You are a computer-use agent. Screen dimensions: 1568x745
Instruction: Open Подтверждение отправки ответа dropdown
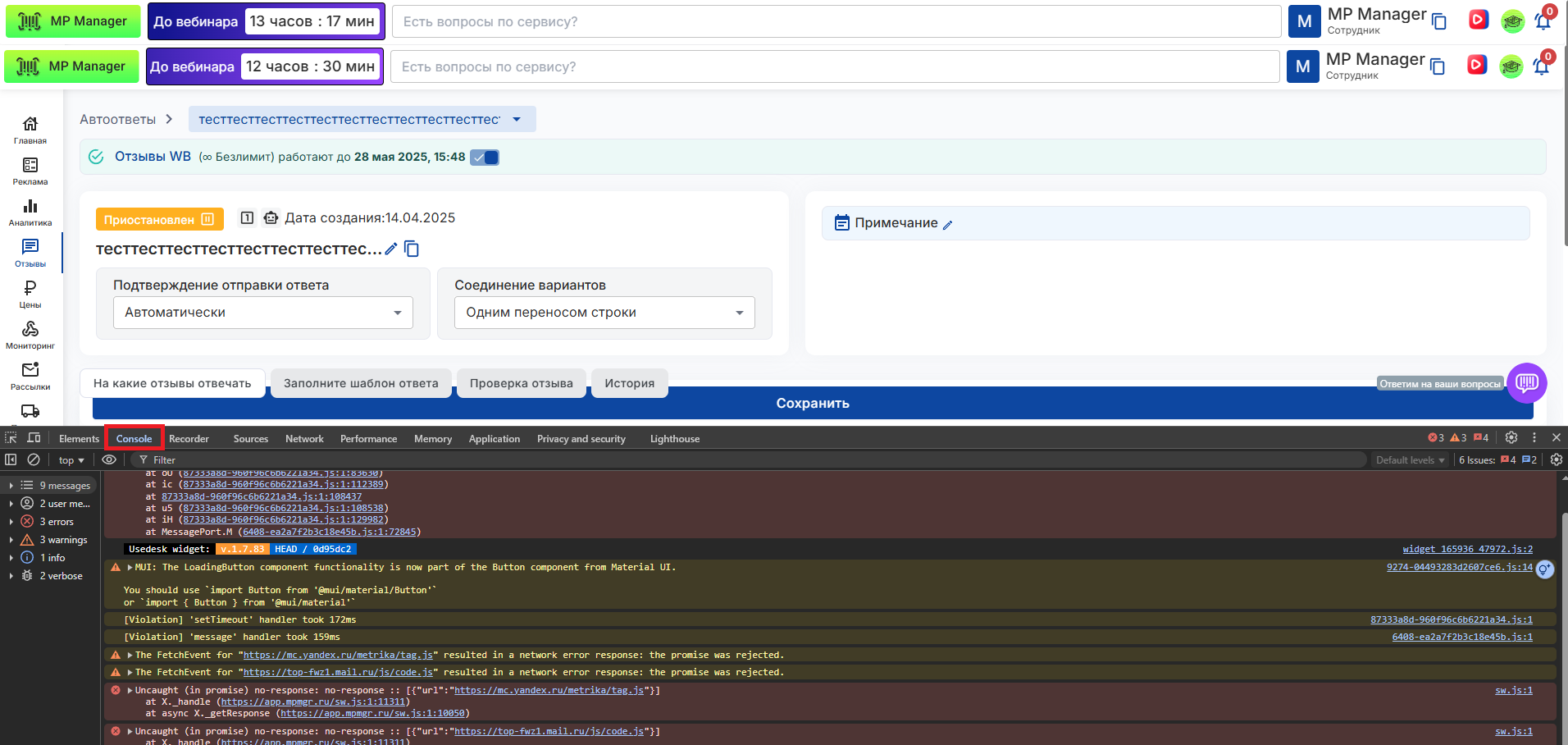262,313
